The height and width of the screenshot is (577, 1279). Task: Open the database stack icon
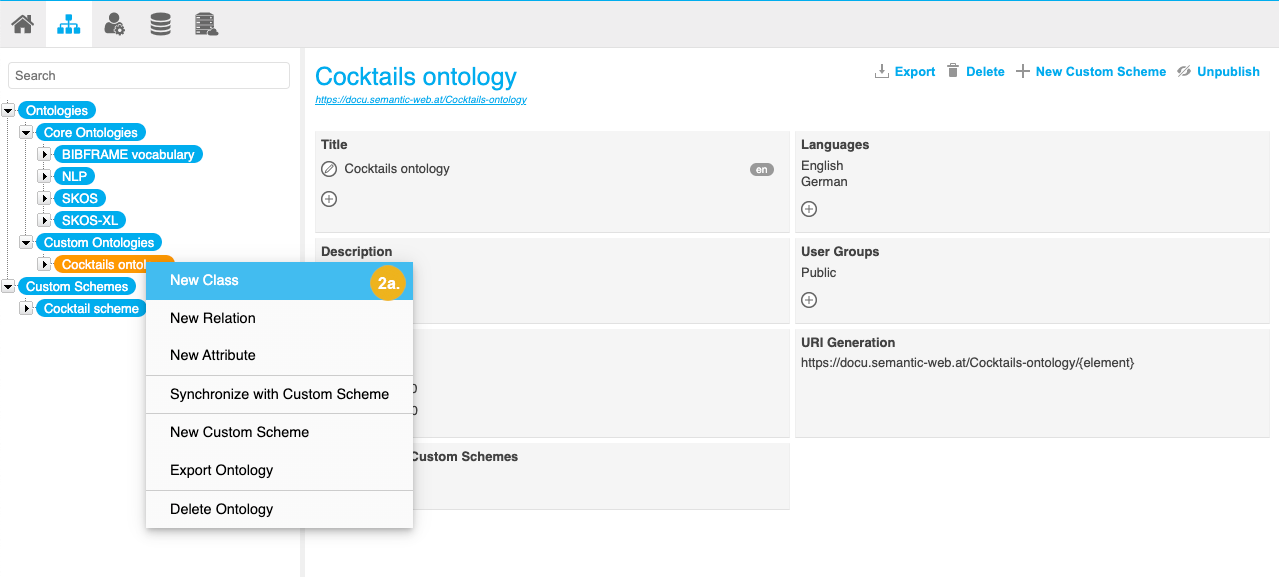point(160,24)
